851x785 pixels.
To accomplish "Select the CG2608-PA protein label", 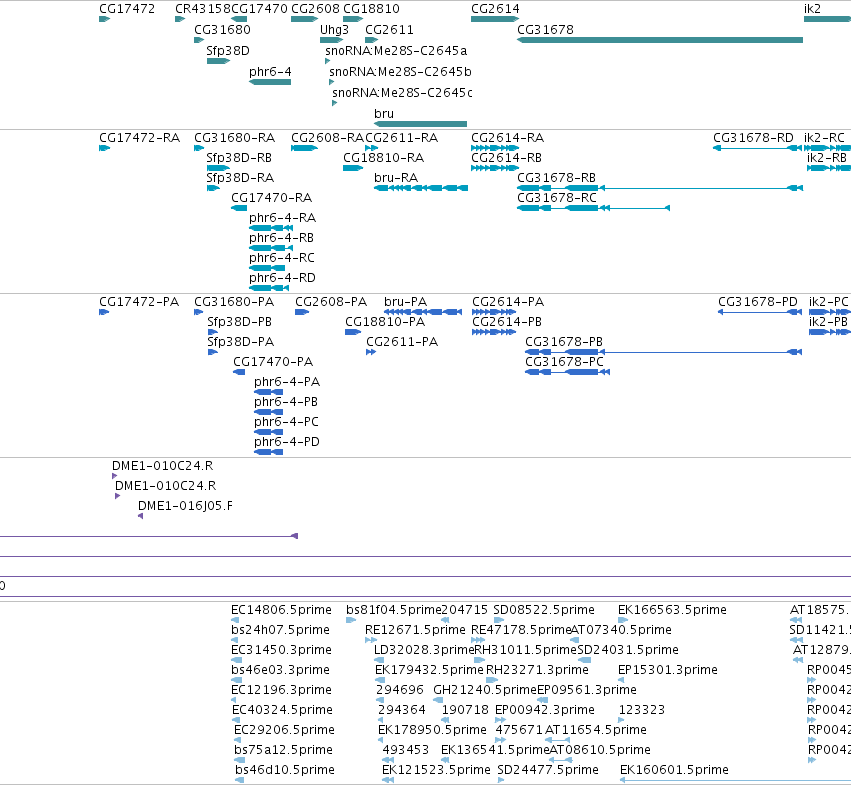I will (331, 302).
